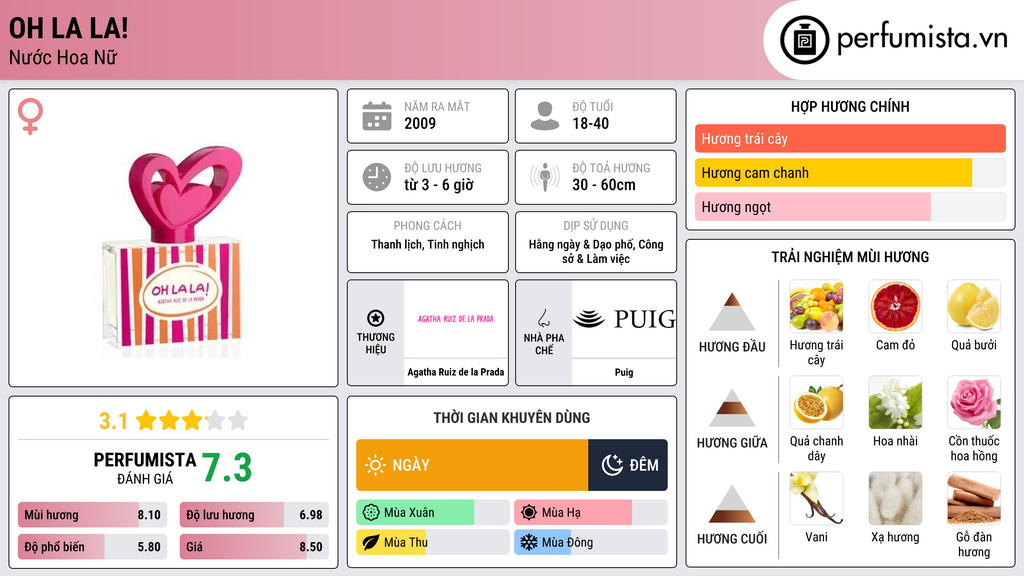The image size is (1024, 576).
Task: Click the Mùi hương 8.10 score bar
Action: [x=92, y=515]
